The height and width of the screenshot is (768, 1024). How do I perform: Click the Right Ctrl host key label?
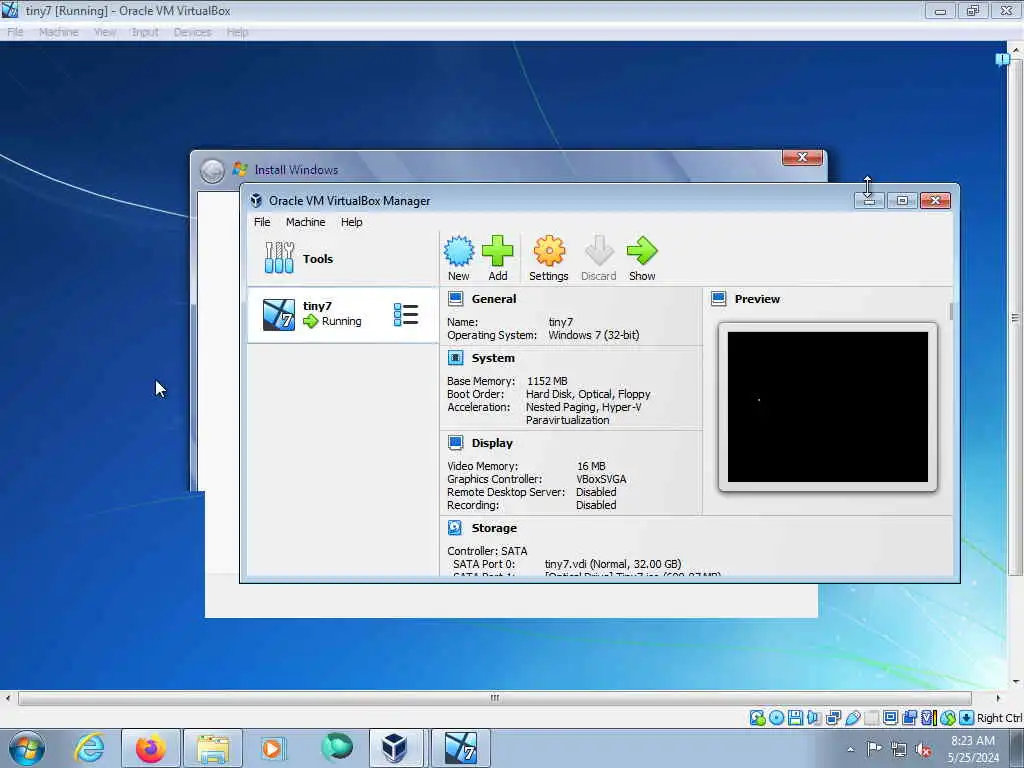click(x=999, y=718)
